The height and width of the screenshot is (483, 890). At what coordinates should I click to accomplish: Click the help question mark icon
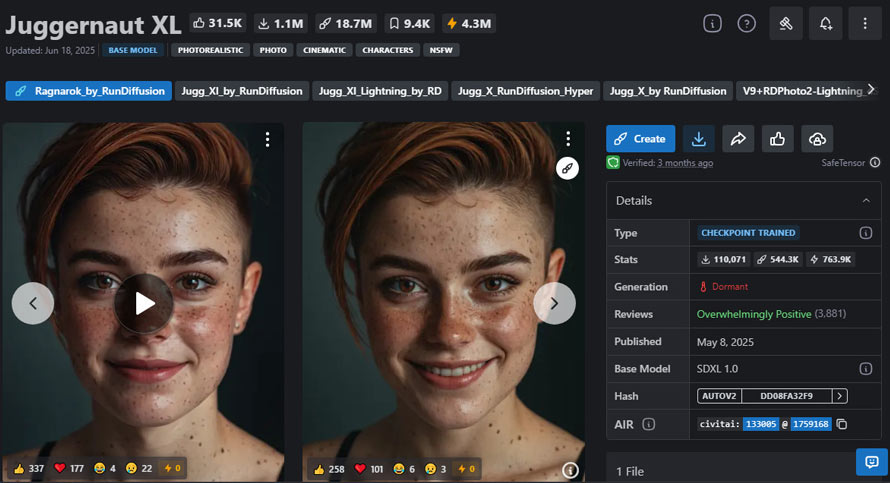746,23
